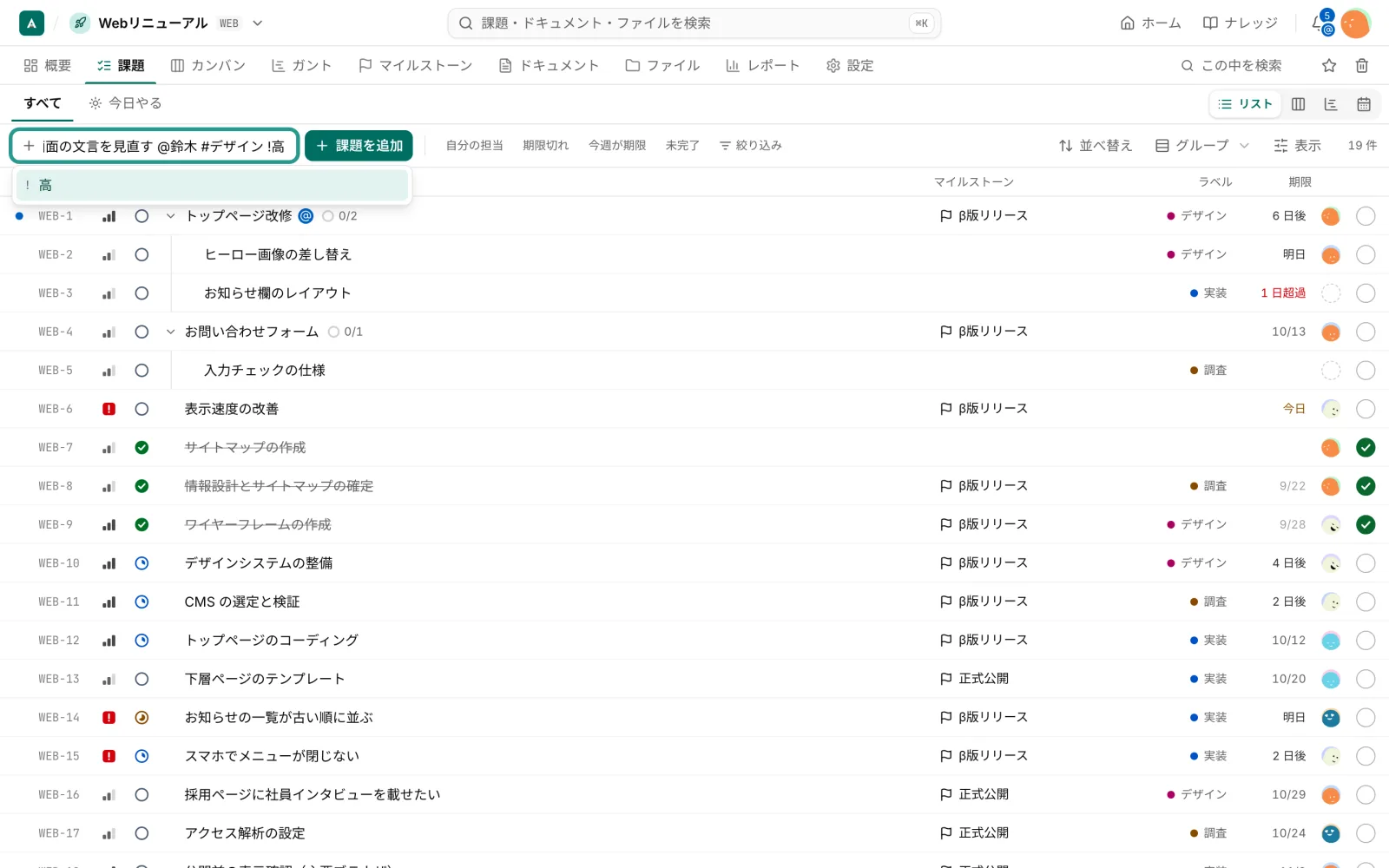Click status icon of WEB-10
Viewport: 1389px width, 868px height.
[x=142, y=563]
